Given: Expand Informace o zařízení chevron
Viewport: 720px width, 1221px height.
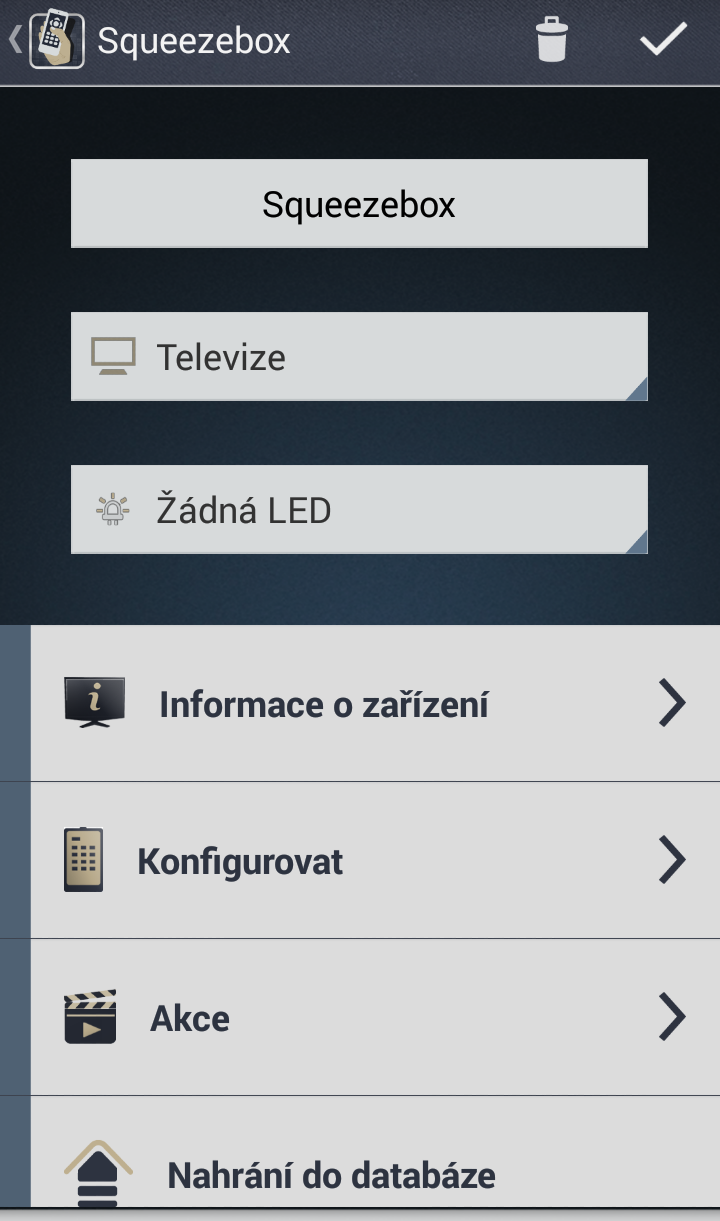Looking at the screenshot, I should coord(672,702).
